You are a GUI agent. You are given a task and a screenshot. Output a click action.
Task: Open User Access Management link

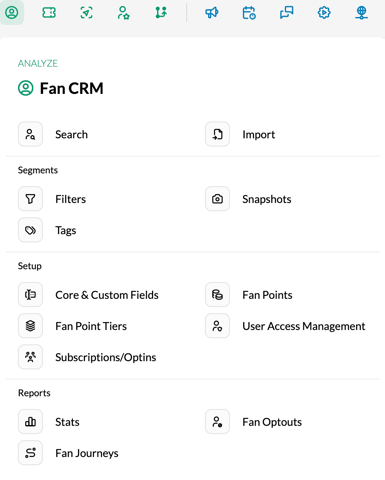[x=304, y=326]
